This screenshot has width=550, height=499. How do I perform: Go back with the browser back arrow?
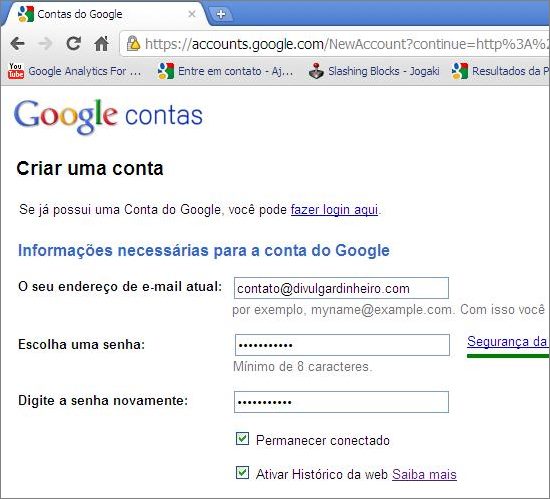click(18, 44)
